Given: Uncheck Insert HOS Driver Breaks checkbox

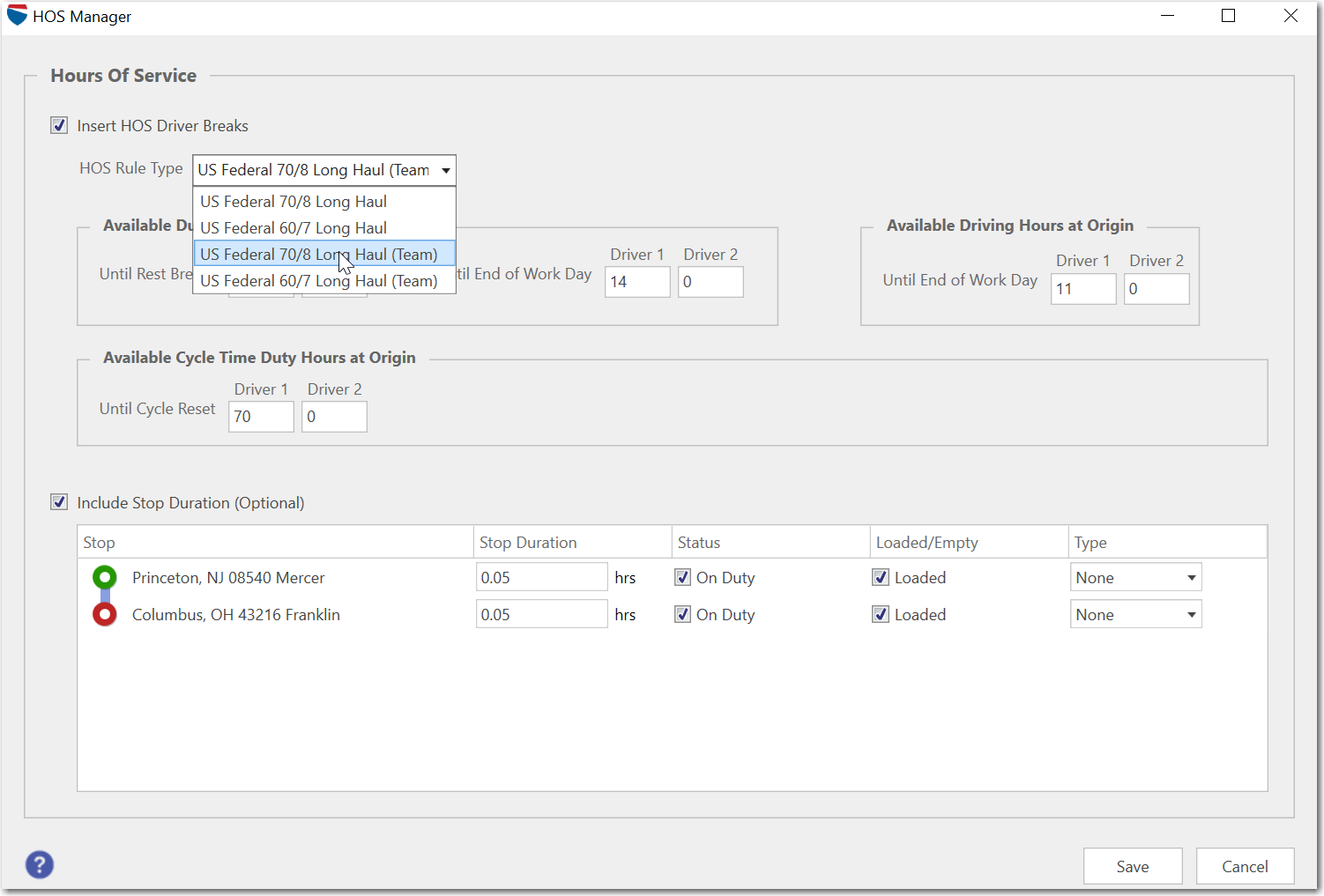Looking at the screenshot, I should pos(59,125).
